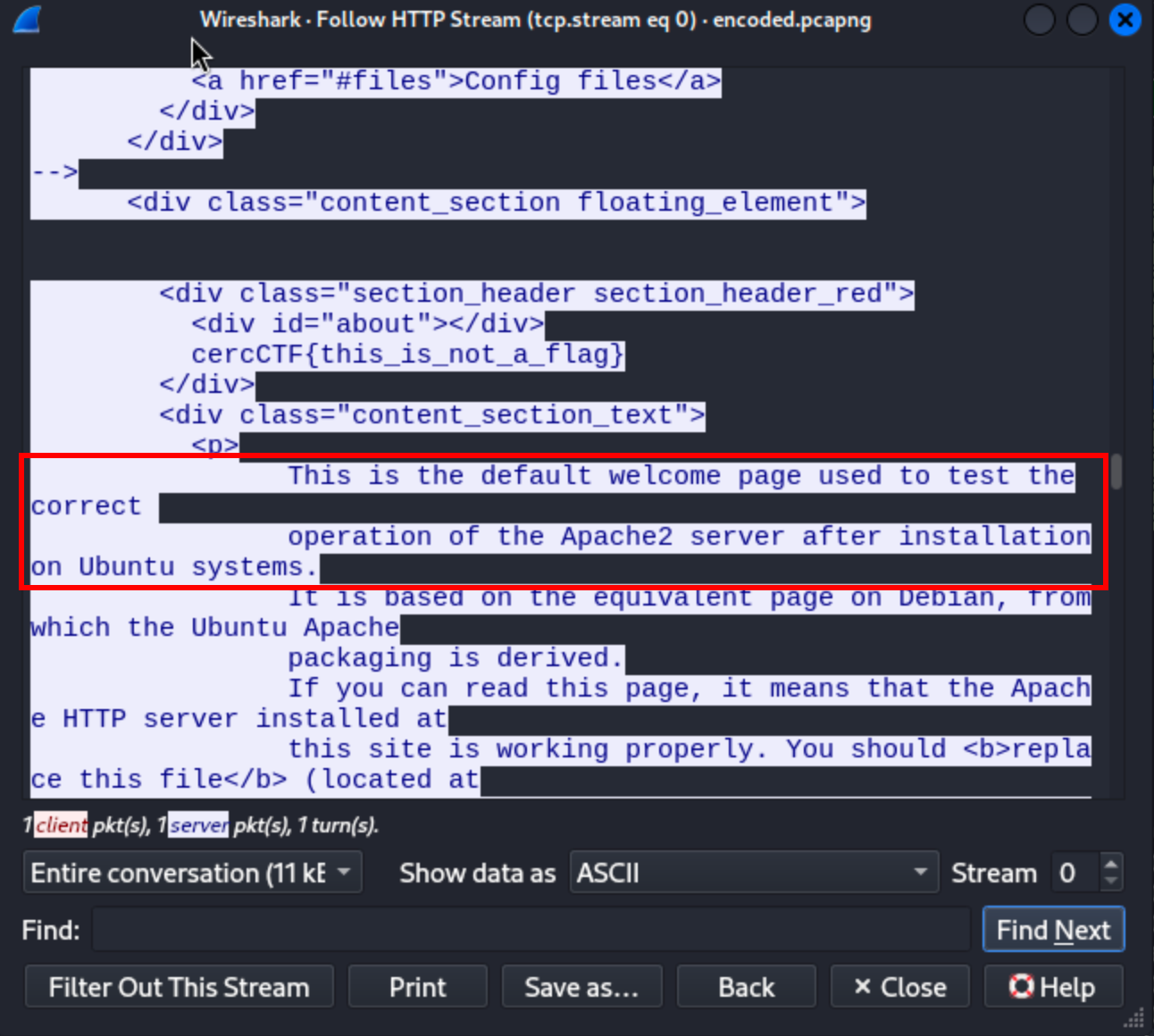Open the Show data as ASCII dropdown
Viewport: 1154px width, 1036px height.
[x=754, y=873]
